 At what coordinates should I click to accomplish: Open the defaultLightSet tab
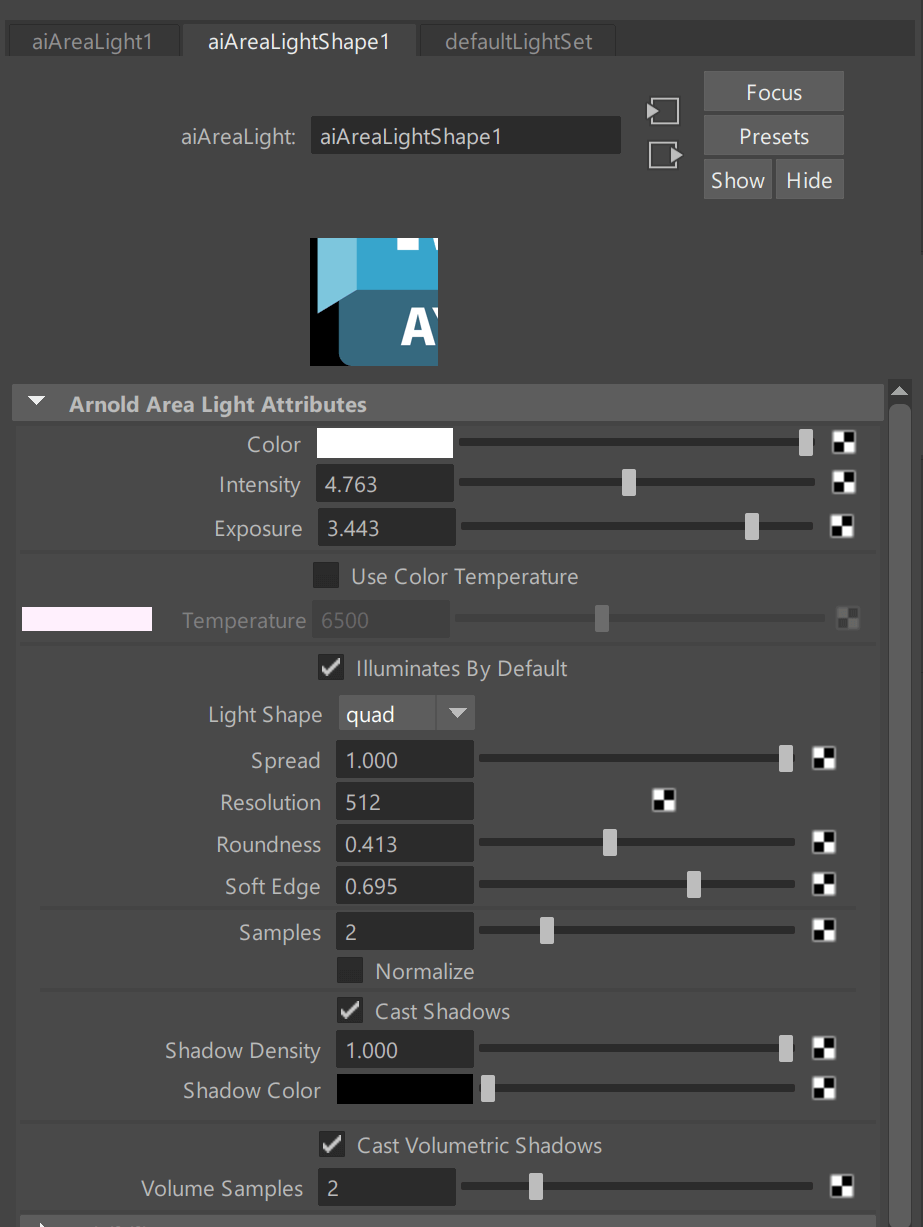point(518,42)
